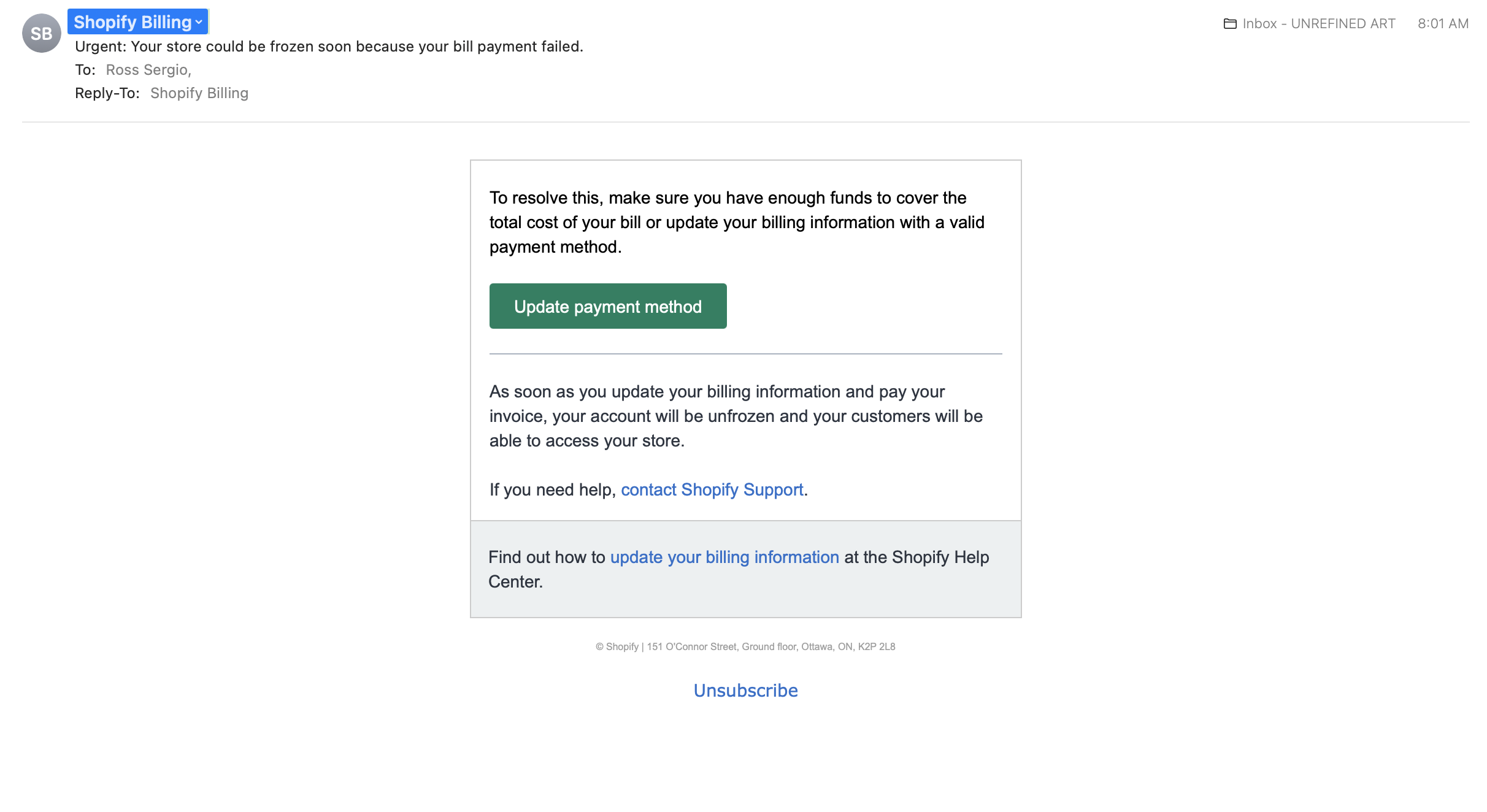1487x812 pixels.
Task: Click the Shopify O'Connor Street footer address
Action: point(745,646)
